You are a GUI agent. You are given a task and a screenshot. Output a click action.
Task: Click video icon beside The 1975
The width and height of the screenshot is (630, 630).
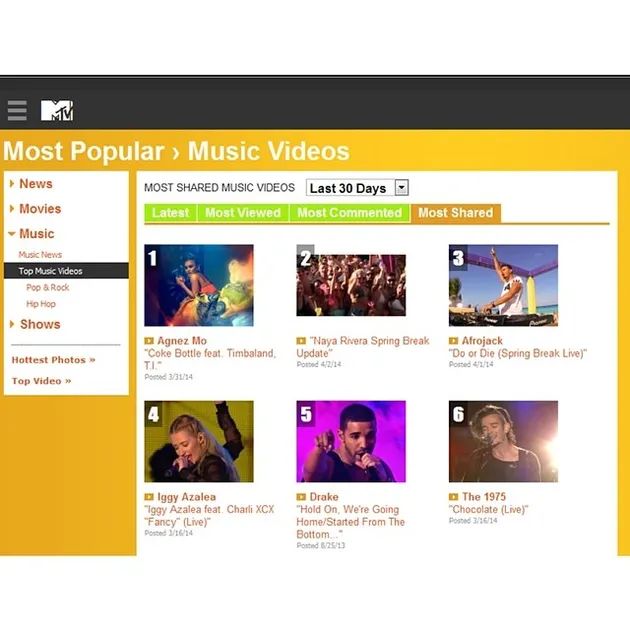tap(453, 497)
